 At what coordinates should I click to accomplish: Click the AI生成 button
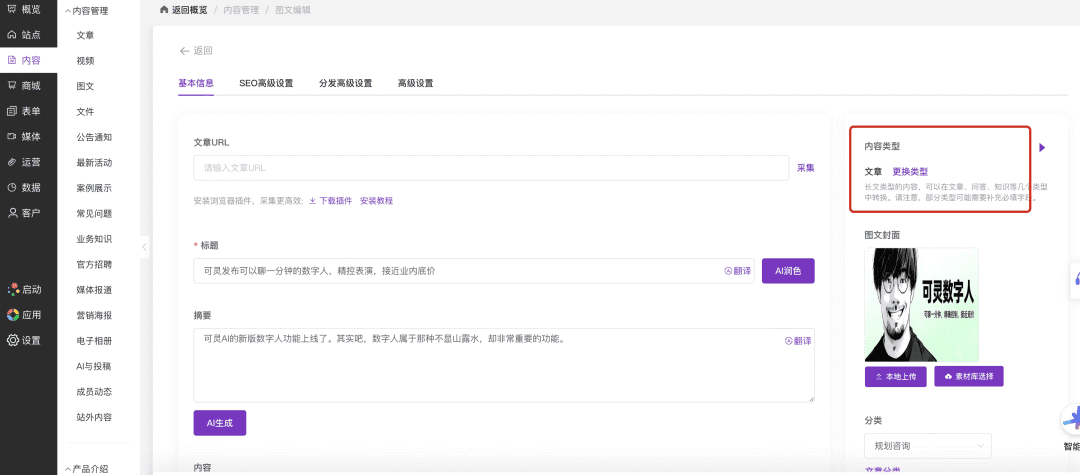pyautogui.click(x=220, y=423)
